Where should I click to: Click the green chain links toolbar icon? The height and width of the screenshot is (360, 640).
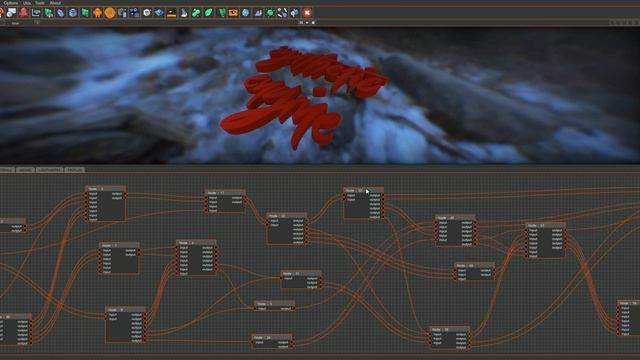point(196,13)
